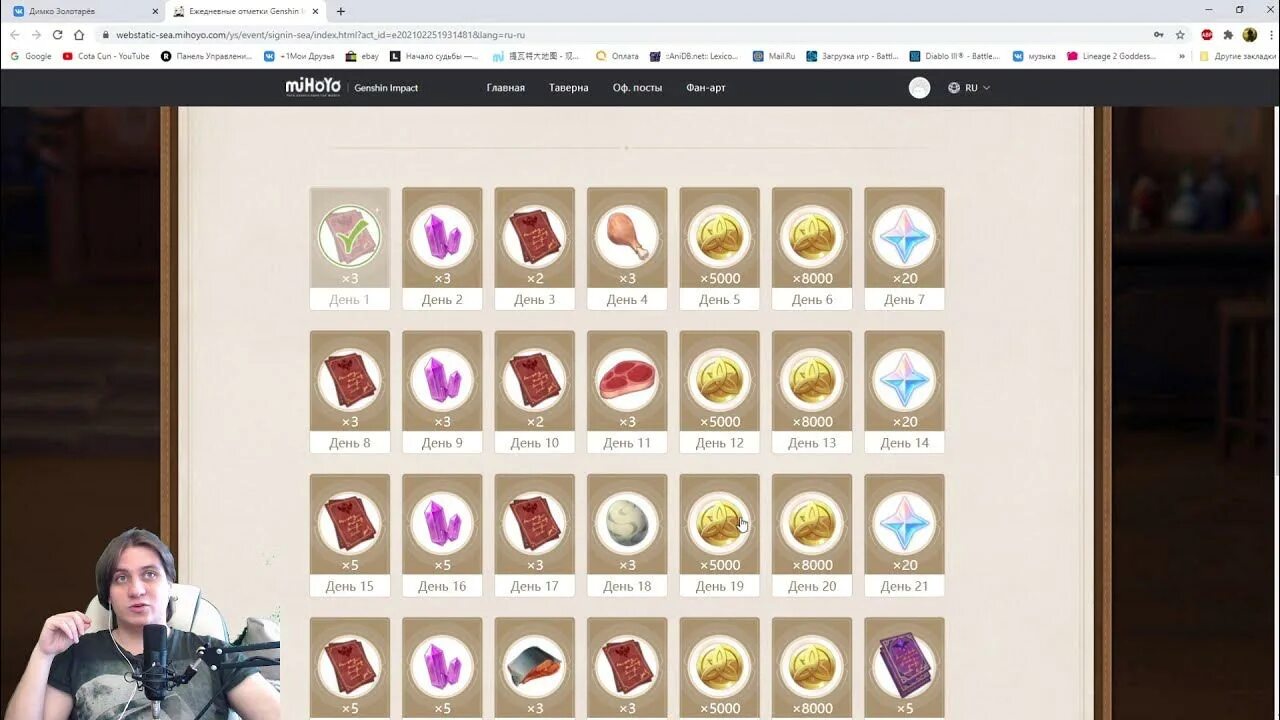Switch to the Димко Золотарёв tab
The height and width of the screenshot is (720, 1280).
[x=85, y=11]
